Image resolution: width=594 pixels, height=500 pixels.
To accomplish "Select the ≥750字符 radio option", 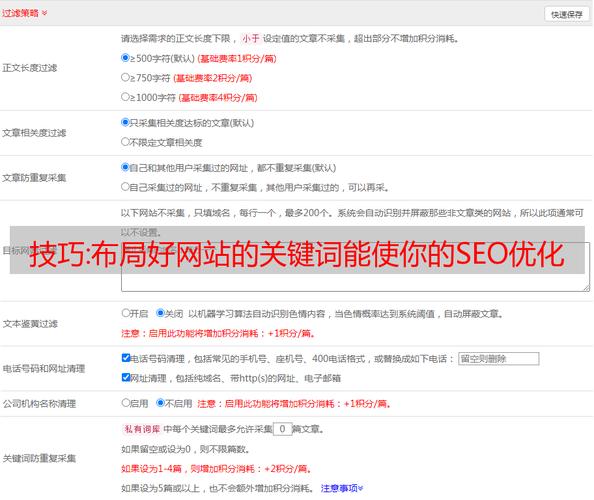I will (125, 77).
